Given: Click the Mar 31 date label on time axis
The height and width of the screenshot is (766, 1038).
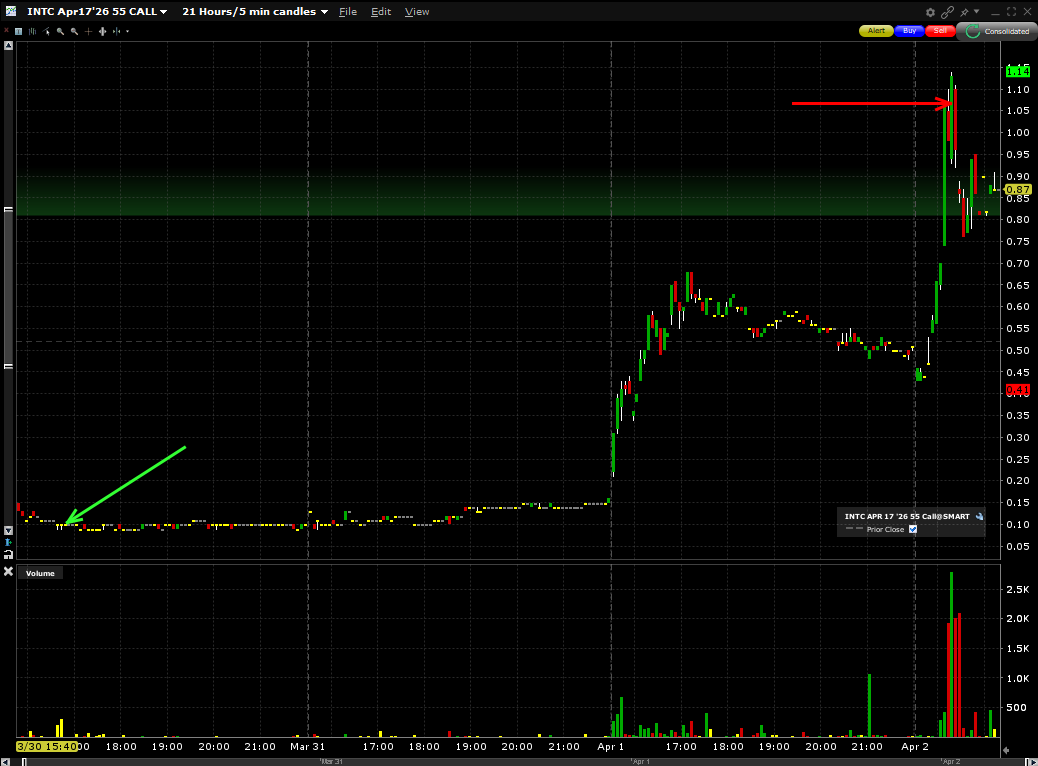Looking at the screenshot, I should tap(308, 746).
